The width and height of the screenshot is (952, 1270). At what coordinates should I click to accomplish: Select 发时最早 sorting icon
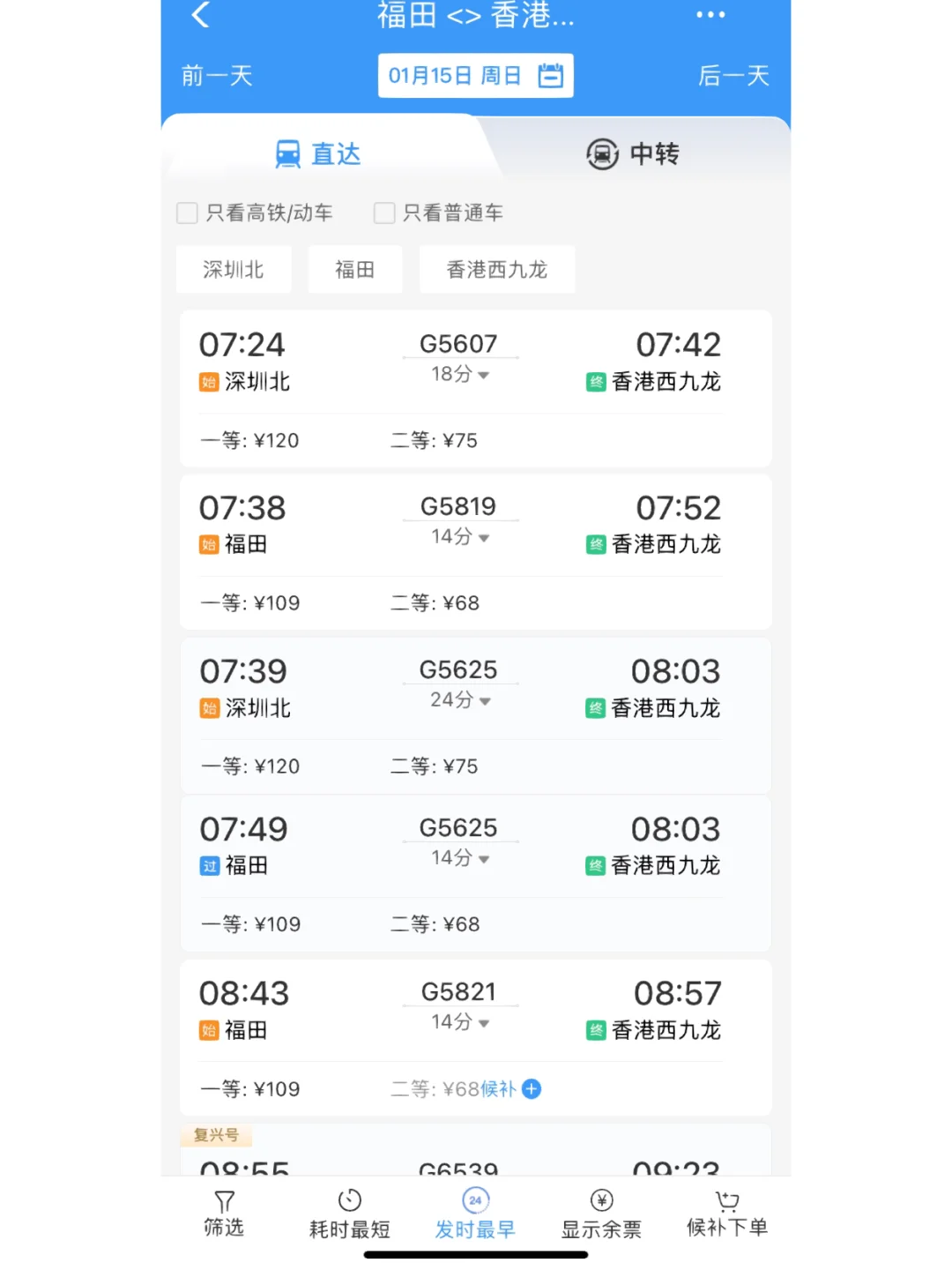click(476, 1200)
